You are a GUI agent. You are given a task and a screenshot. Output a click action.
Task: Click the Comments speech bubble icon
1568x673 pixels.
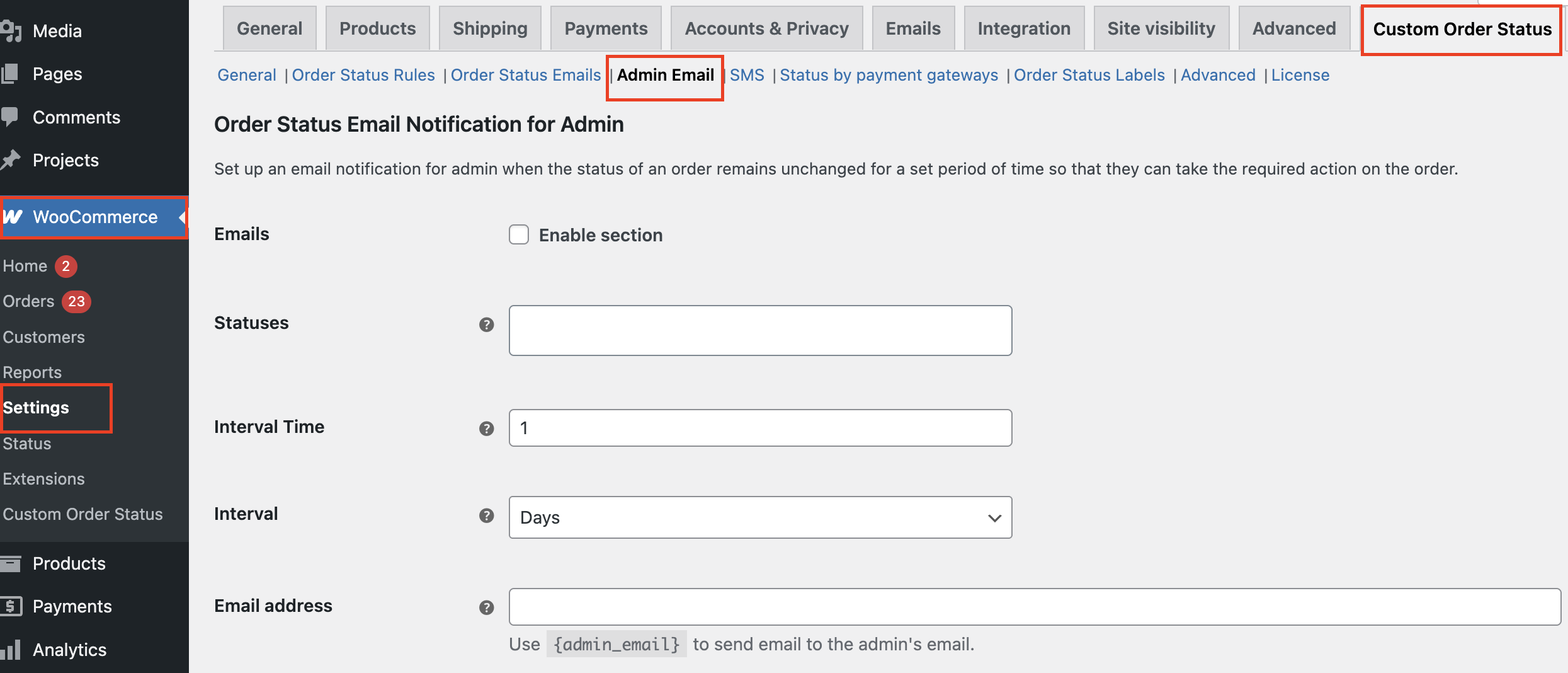point(9,117)
